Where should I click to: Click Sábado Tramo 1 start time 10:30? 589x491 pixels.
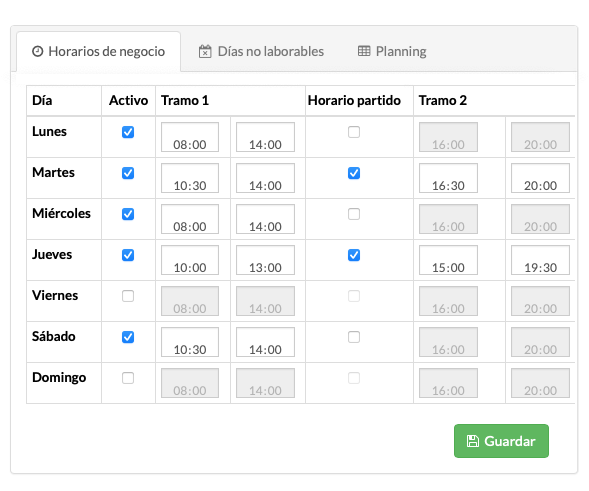click(x=190, y=342)
